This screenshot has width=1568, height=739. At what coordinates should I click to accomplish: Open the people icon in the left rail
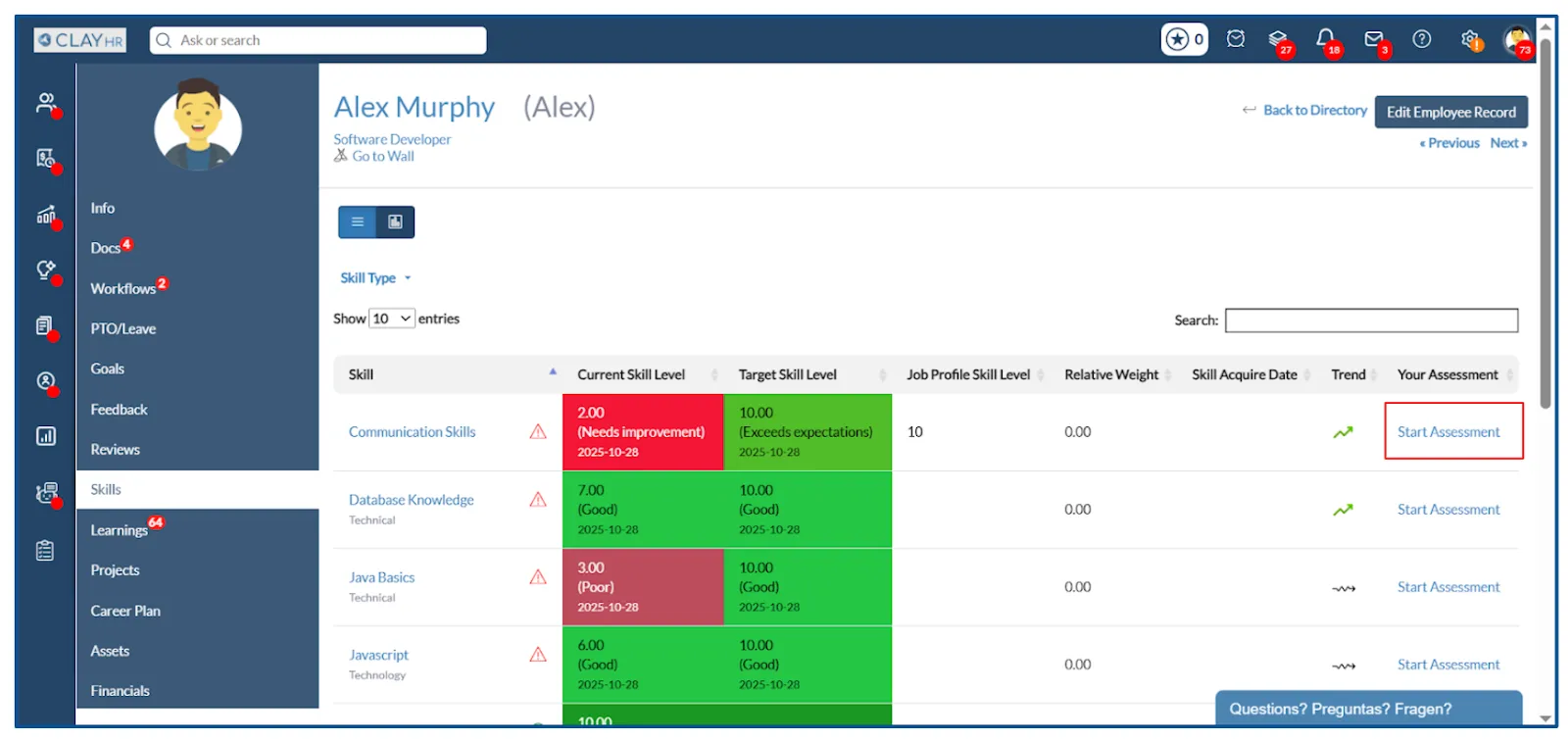pyautogui.click(x=45, y=102)
